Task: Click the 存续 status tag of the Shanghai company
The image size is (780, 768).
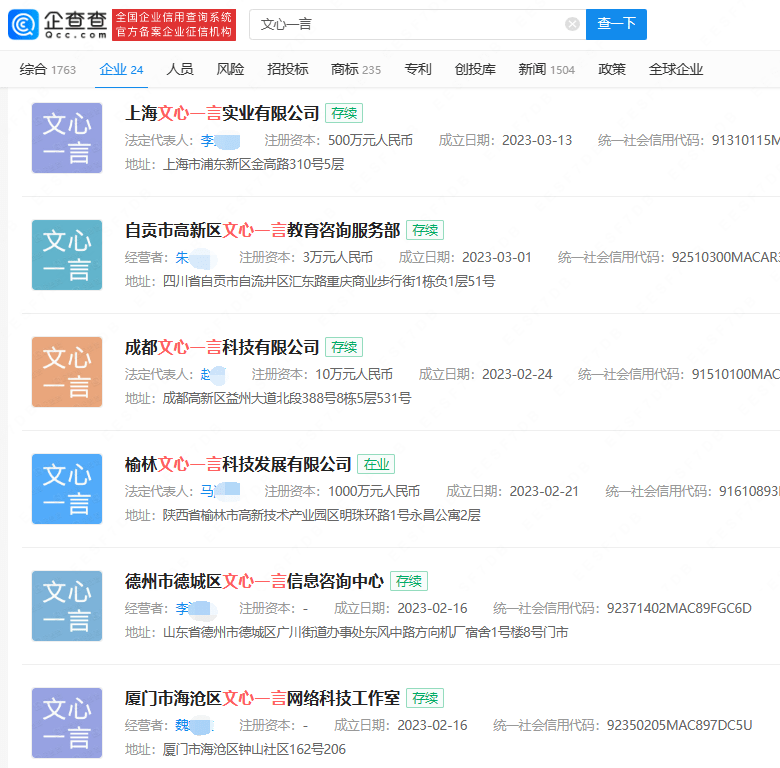Action: point(344,113)
